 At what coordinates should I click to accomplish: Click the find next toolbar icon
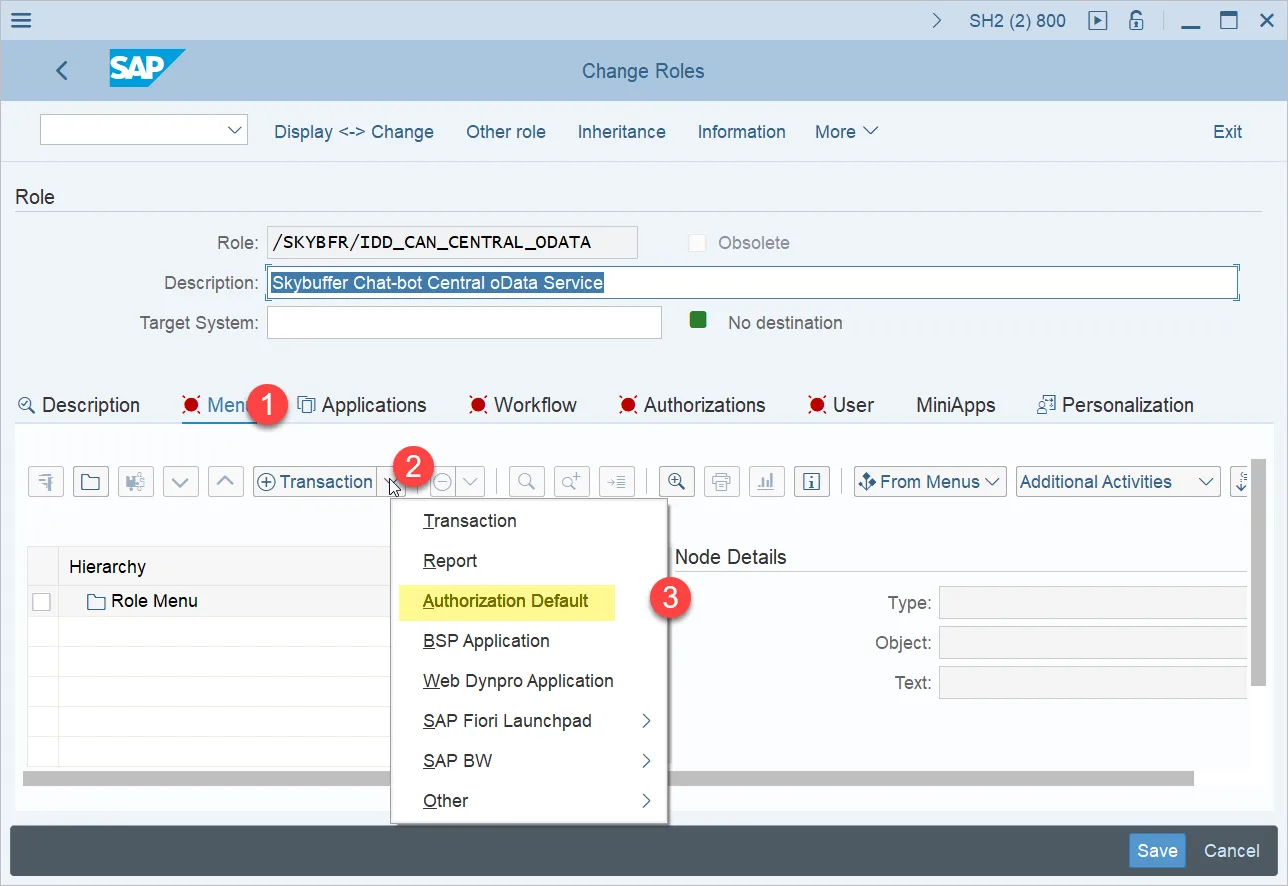pos(572,482)
